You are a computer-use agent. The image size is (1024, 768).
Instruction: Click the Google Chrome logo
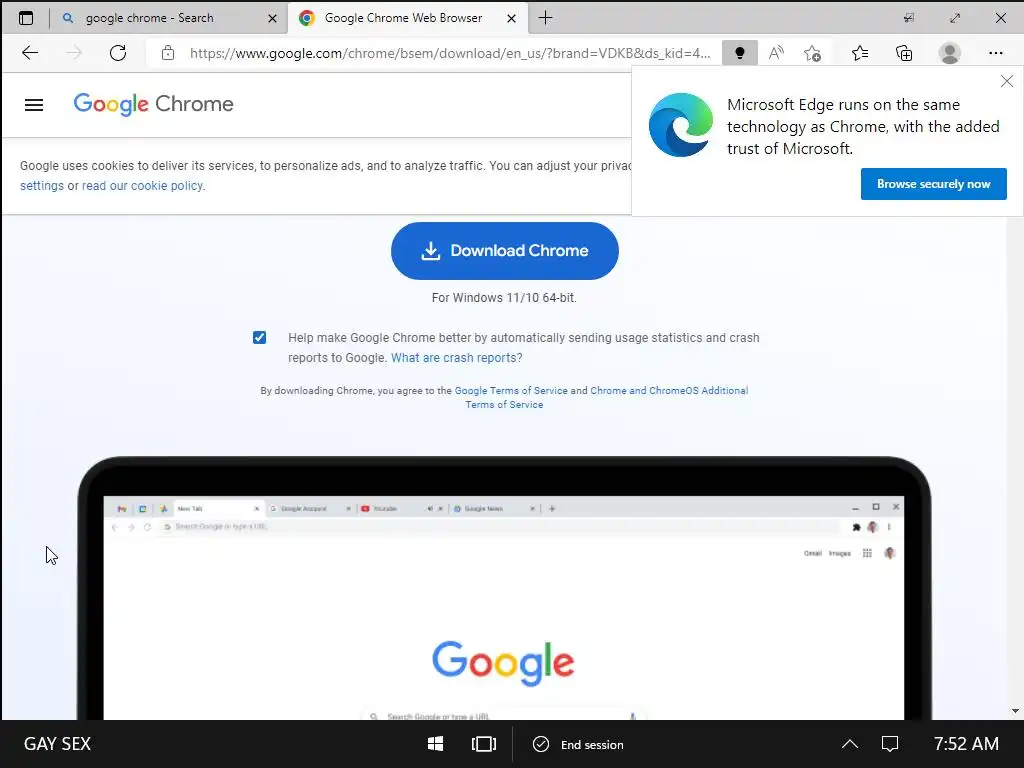(153, 104)
